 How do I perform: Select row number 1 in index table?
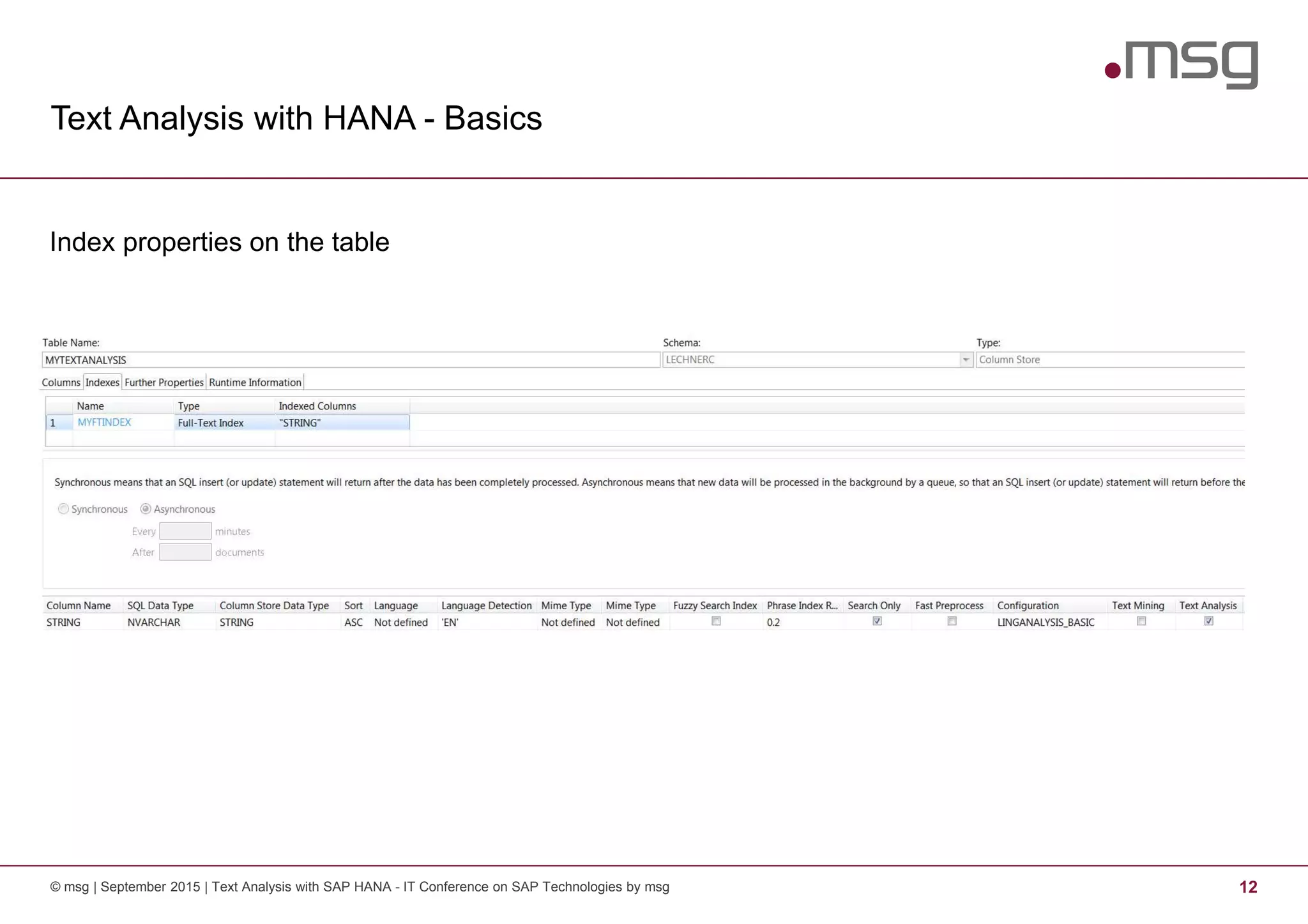point(59,423)
